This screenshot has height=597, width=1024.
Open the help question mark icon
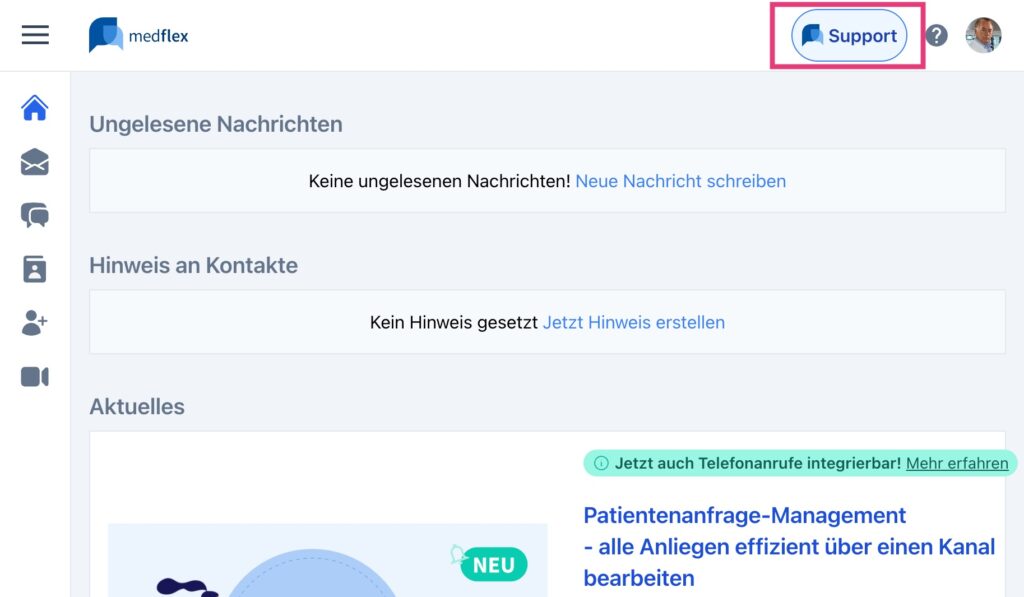coord(936,35)
